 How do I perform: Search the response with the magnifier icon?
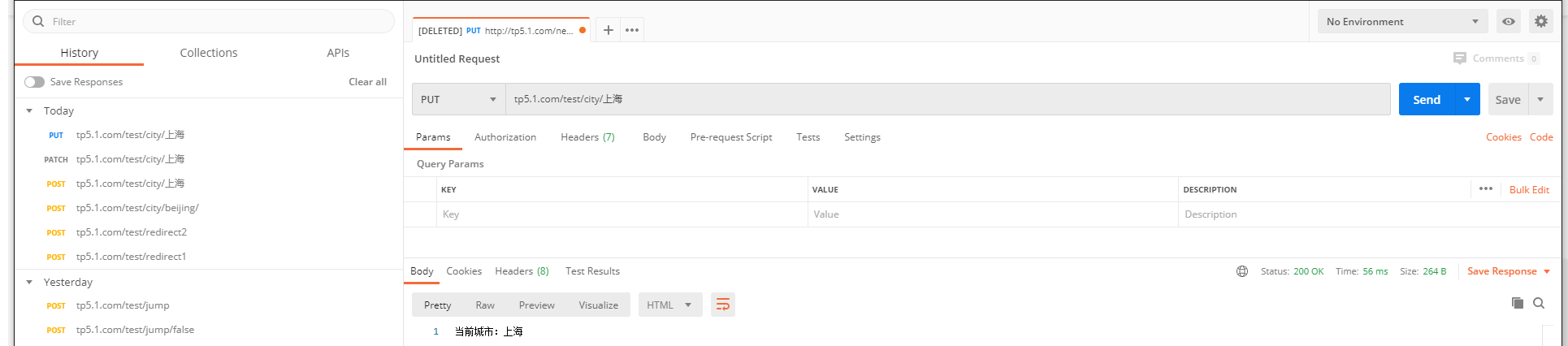coord(1539,303)
